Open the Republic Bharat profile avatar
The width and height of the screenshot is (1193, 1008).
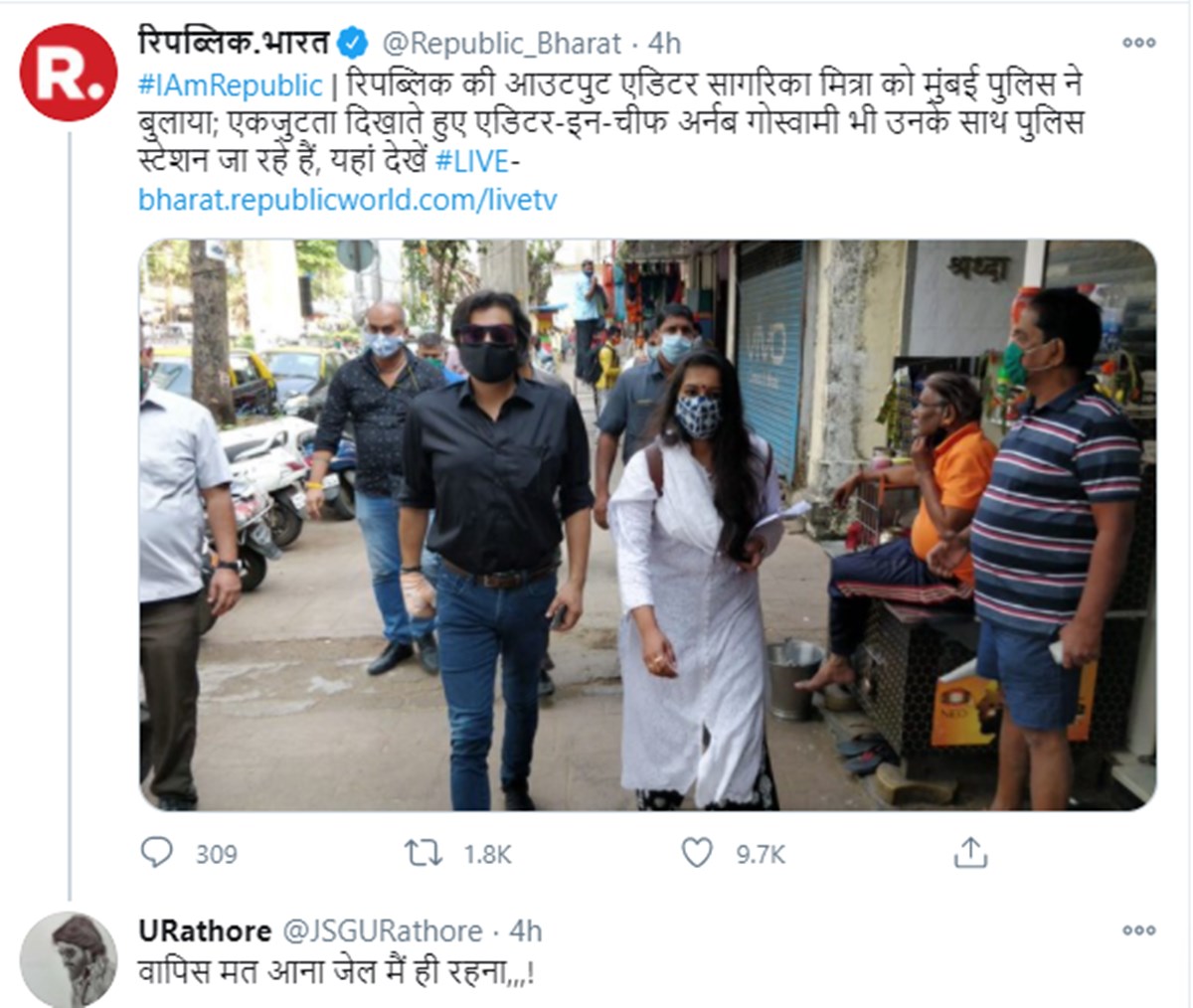click(x=69, y=73)
